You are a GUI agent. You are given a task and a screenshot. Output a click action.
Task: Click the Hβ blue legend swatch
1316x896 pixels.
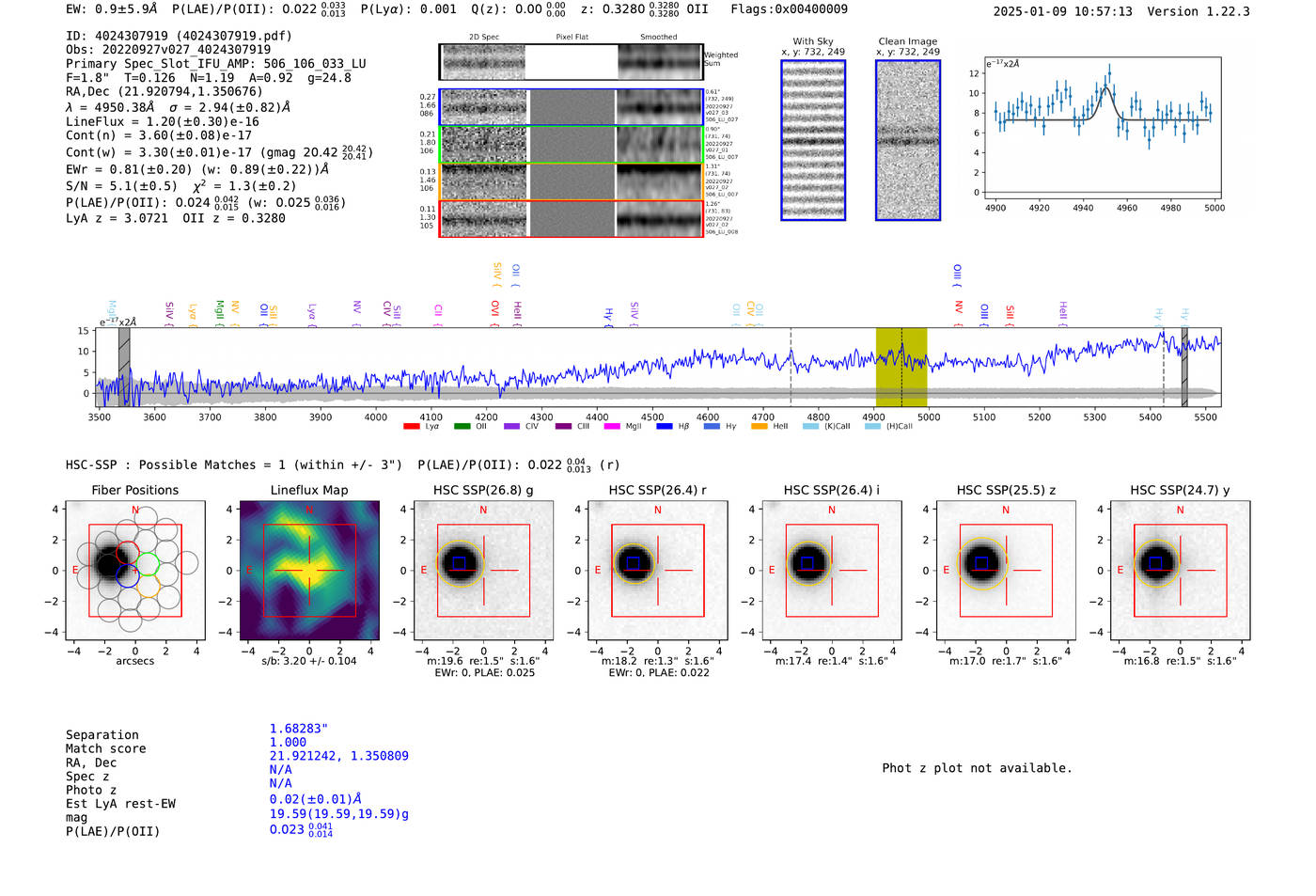pos(664,426)
